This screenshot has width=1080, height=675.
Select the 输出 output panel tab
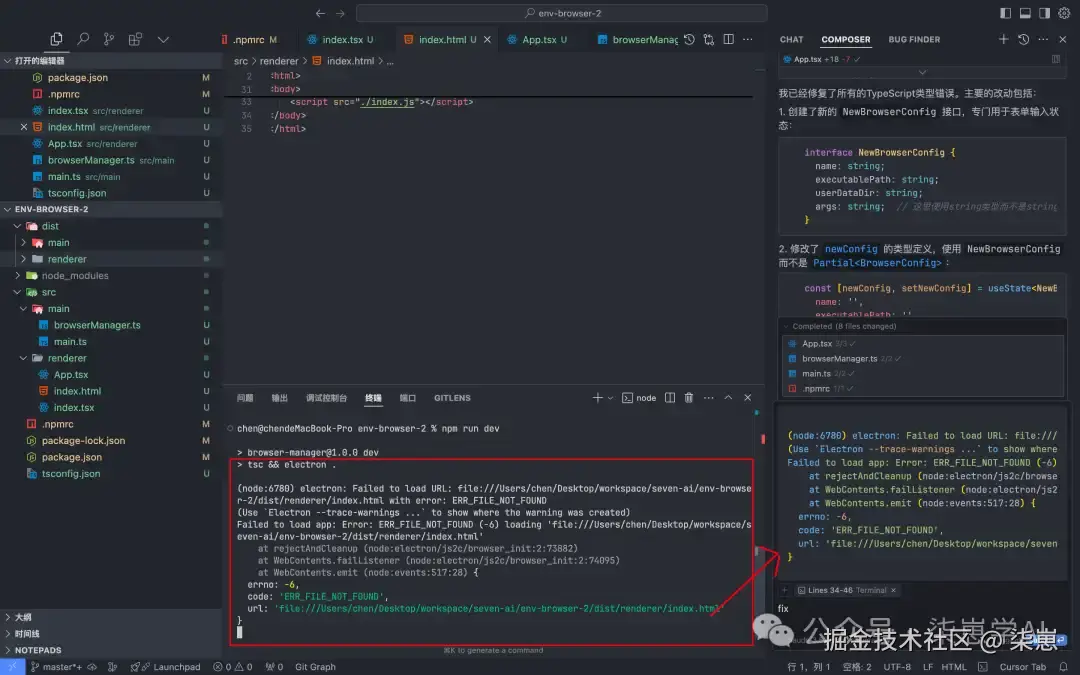(280, 398)
